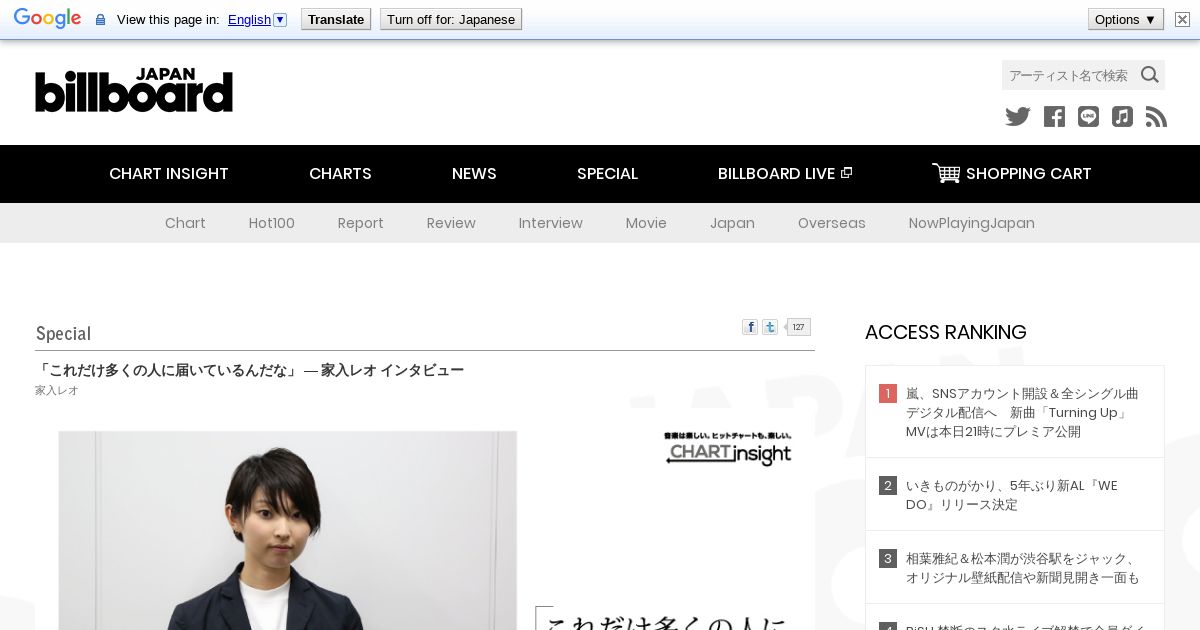
Task: Click the artist name search field
Action: click(1070, 75)
